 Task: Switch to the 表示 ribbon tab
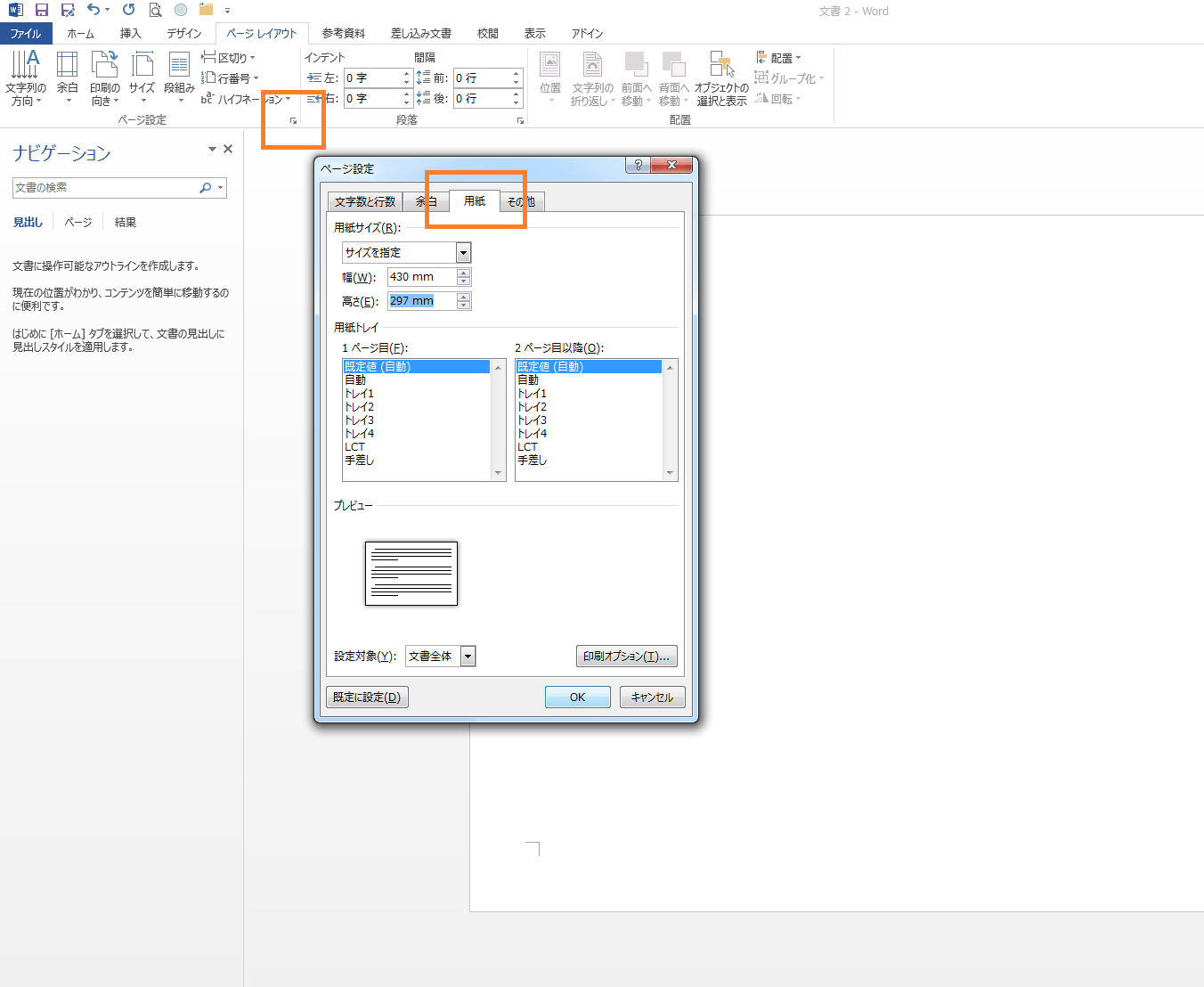pyautogui.click(x=535, y=33)
